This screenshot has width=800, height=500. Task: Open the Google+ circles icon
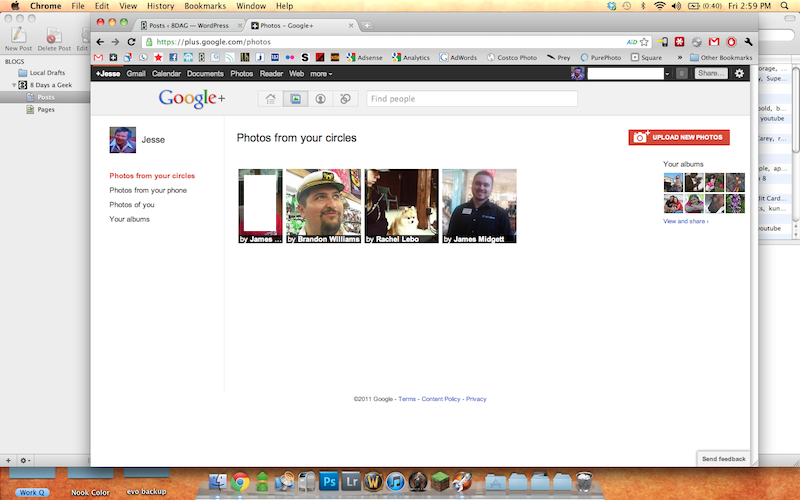tap(345, 98)
